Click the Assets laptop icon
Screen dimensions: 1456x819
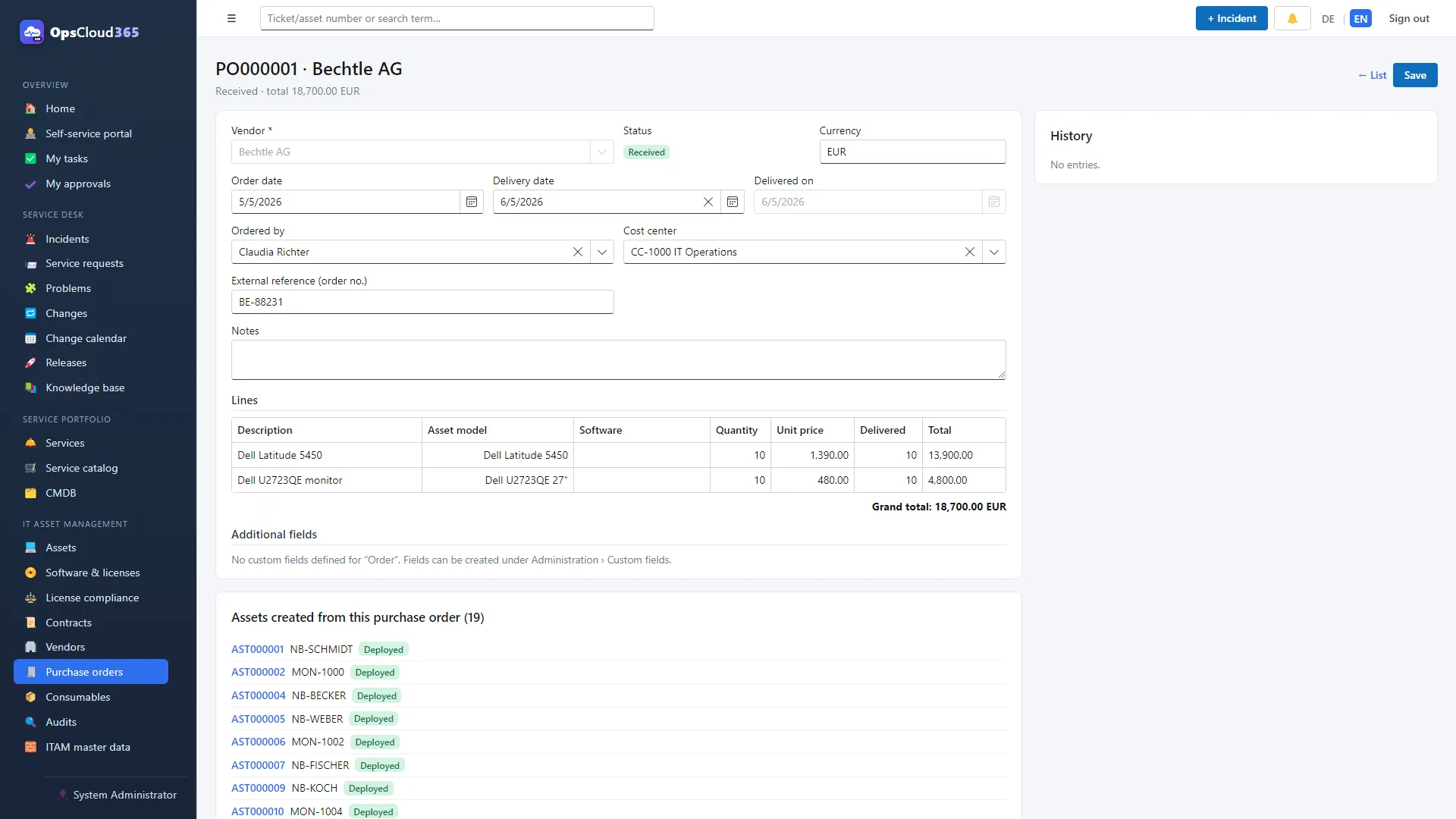pos(30,548)
